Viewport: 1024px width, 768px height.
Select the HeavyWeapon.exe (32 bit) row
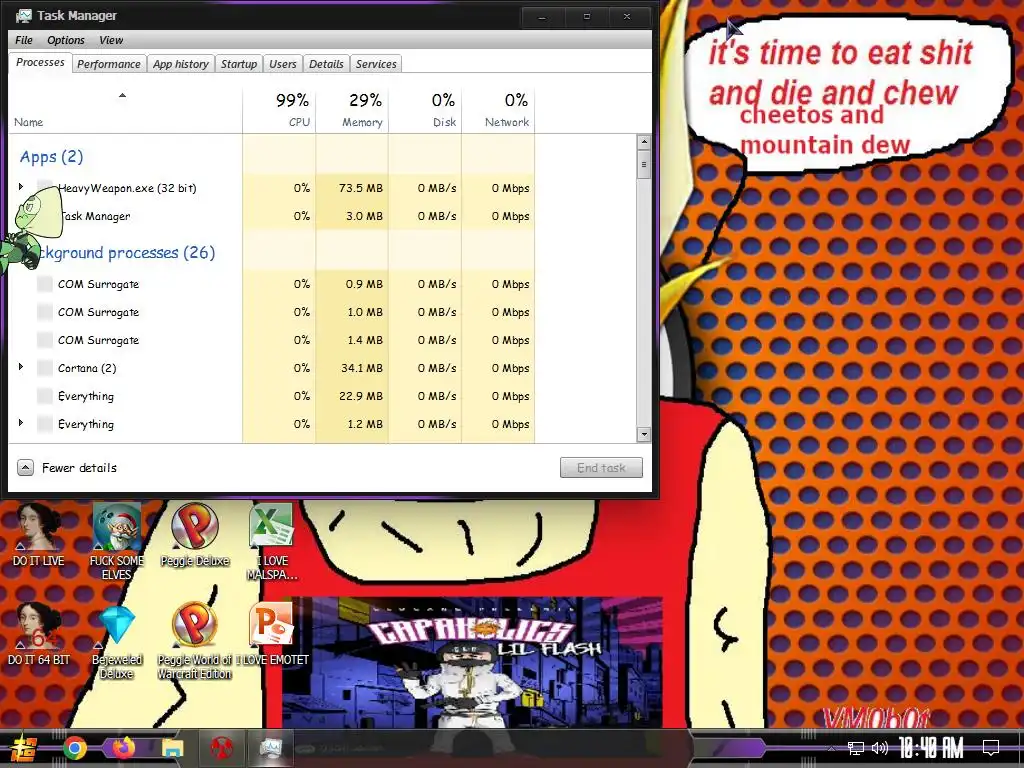point(272,188)
